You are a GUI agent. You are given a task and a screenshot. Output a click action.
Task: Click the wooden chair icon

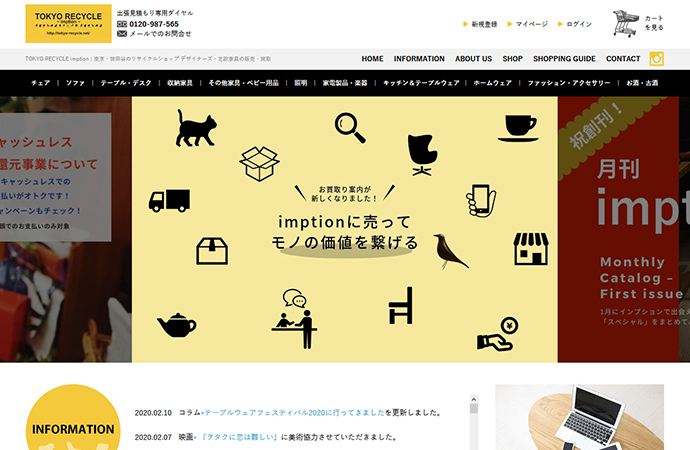tap(401, 306)
